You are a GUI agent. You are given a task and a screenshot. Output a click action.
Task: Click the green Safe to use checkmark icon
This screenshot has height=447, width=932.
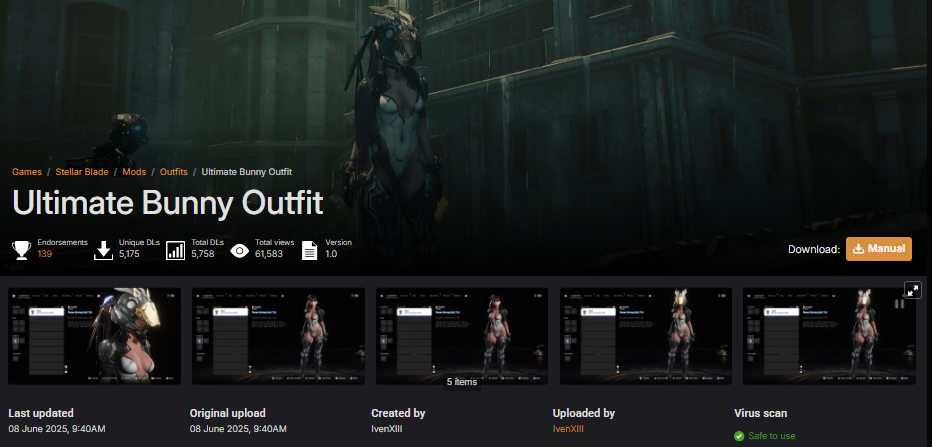(739, 436)
